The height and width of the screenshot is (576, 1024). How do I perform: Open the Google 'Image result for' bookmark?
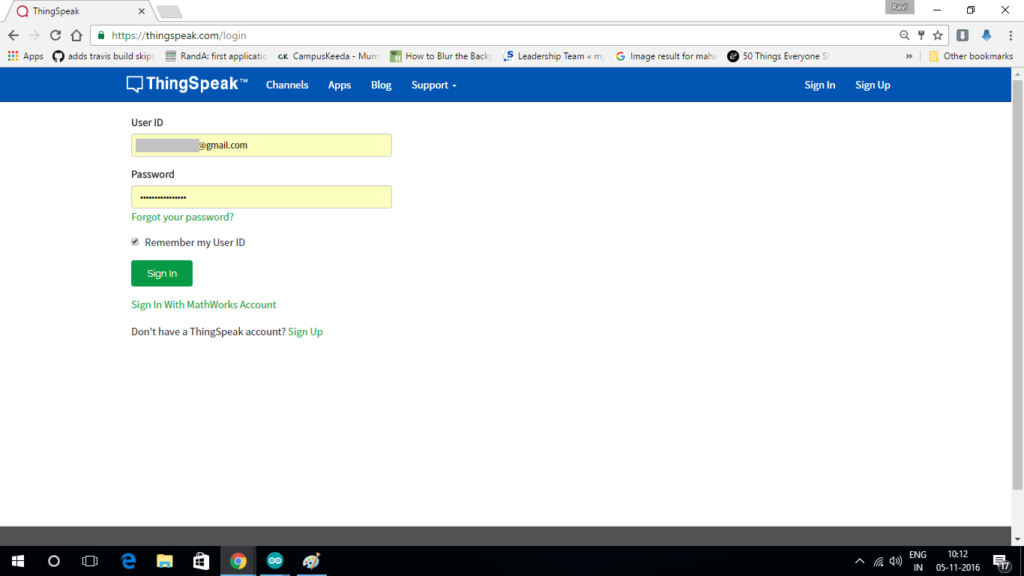pos(666,56)
